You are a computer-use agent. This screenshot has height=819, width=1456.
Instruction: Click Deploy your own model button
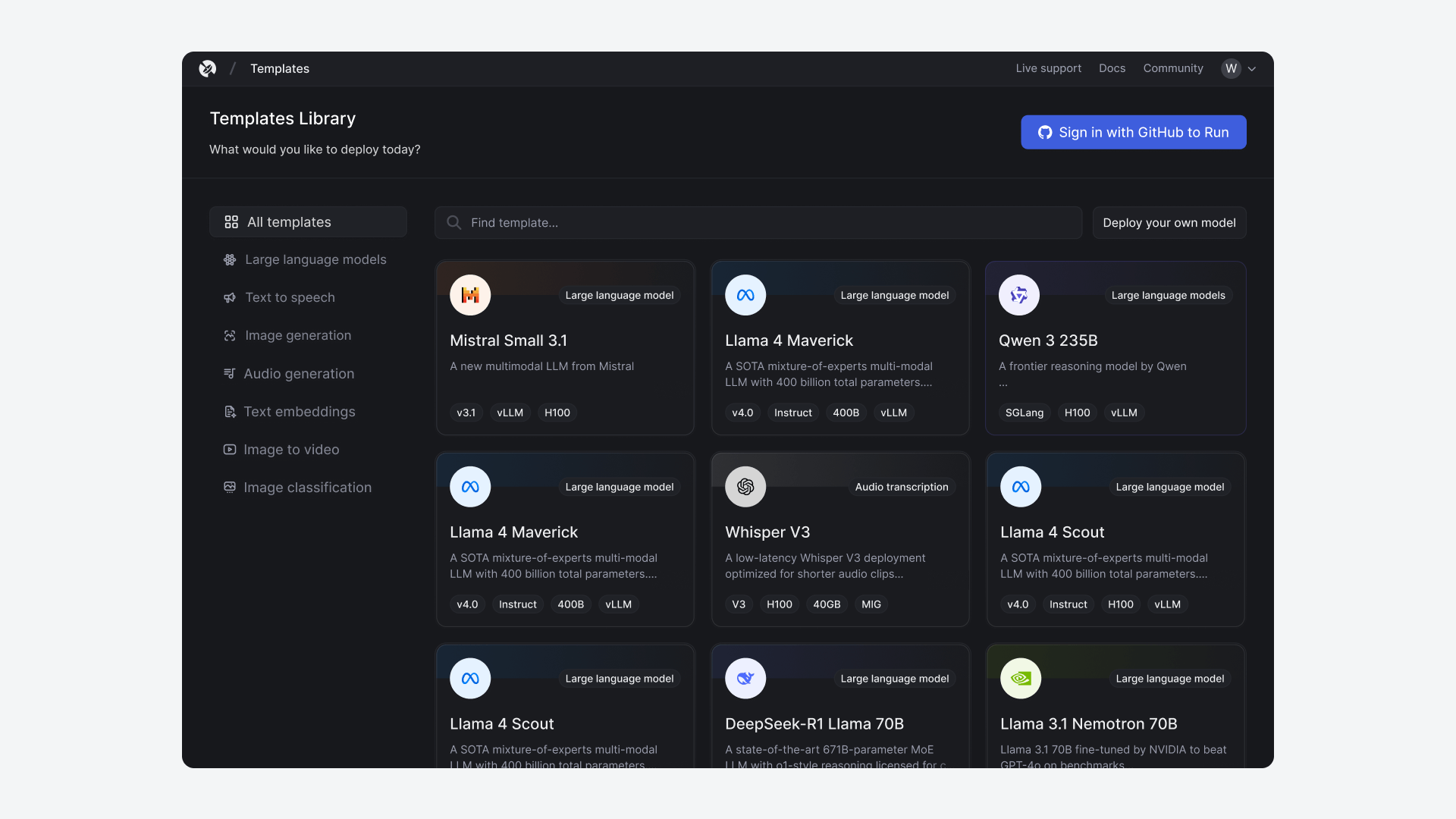1169,223
